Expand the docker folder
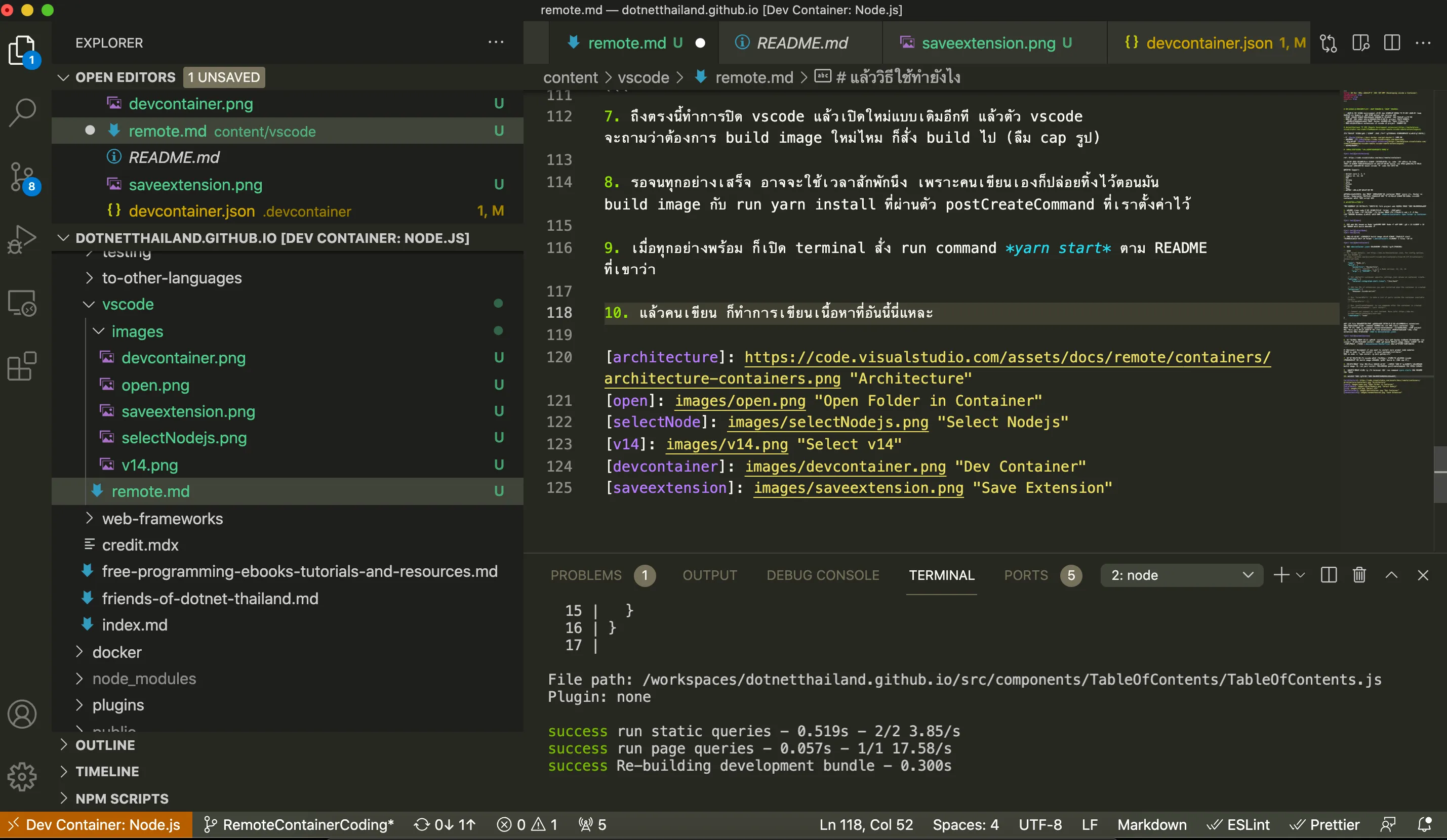Image resolution: width=1447 pixels, height=840 pixels. pyautogui.click(x=79, y=652)
